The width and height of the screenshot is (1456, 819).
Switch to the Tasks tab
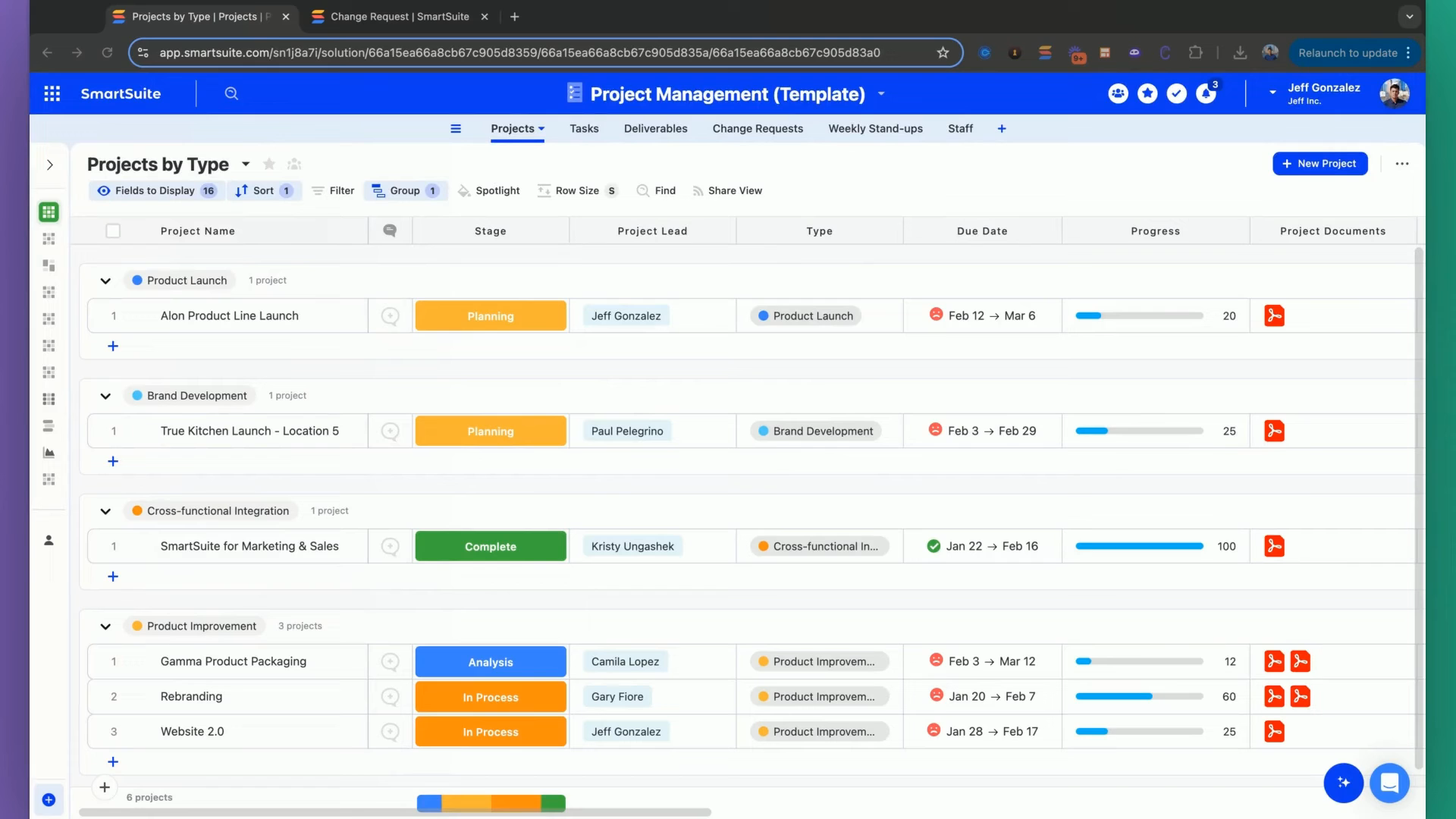[584, 129]
